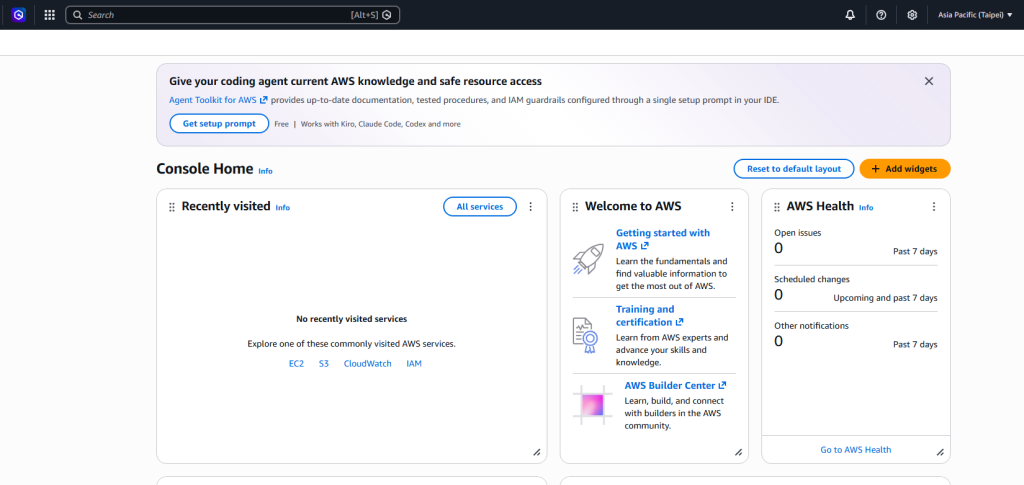
Task: Click the certificate icon
Action: tap(586, 336)
